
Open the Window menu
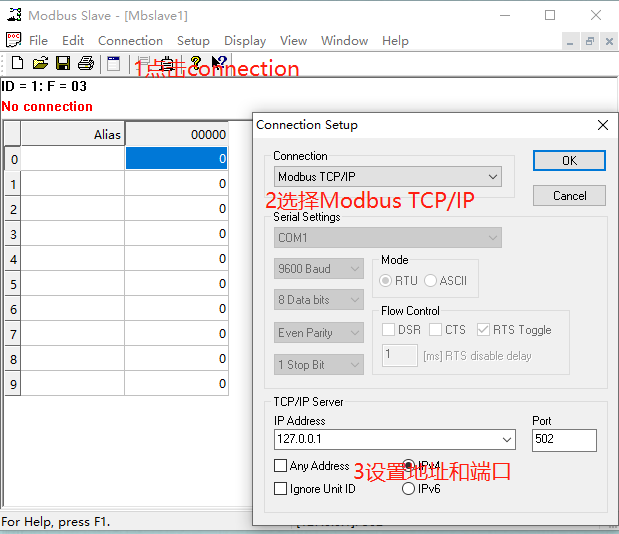(344, 41)
